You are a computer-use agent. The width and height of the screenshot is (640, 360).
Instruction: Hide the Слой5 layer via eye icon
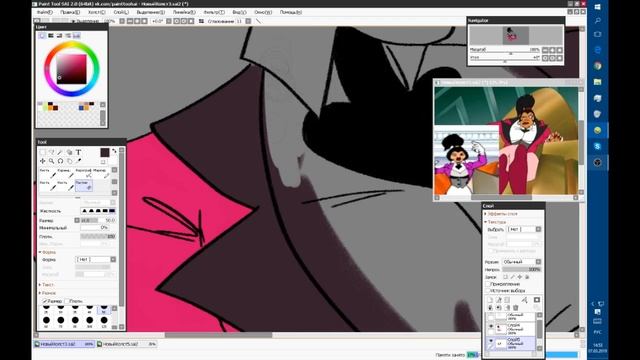pyautogui.click(x=491, y=340)
